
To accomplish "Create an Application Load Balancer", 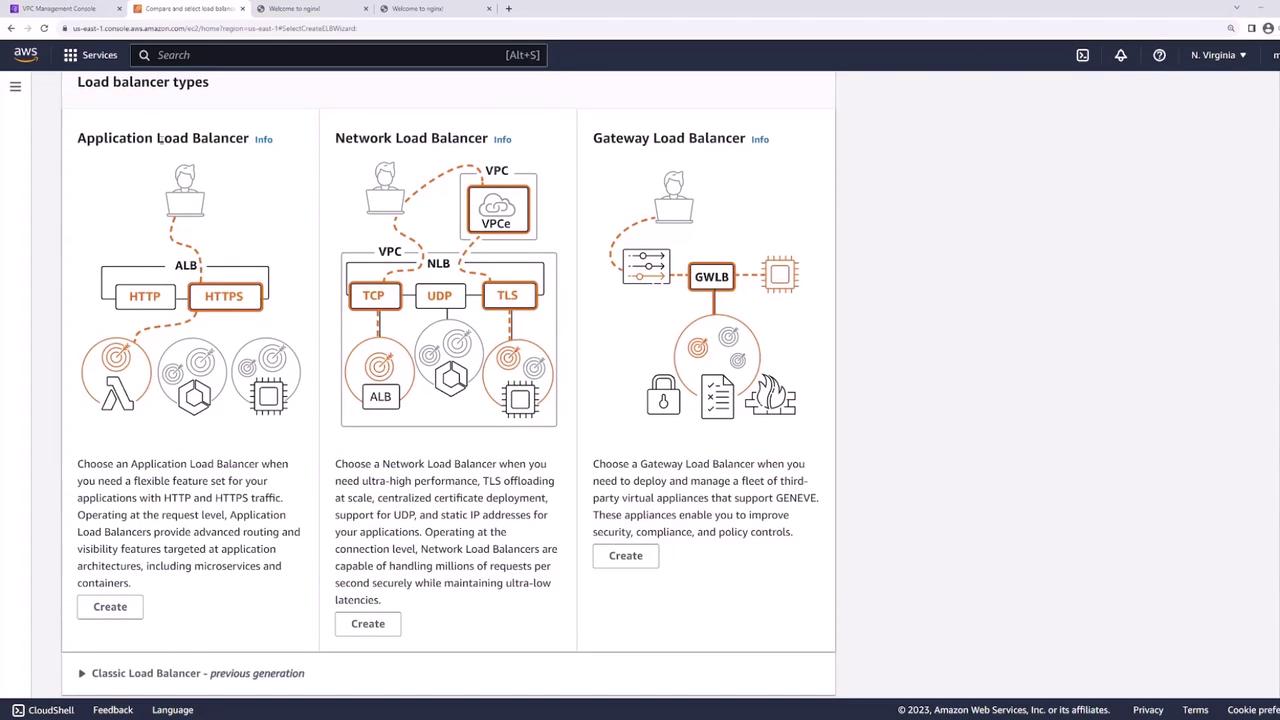I will pyautogui.click(x=110, y=607).
